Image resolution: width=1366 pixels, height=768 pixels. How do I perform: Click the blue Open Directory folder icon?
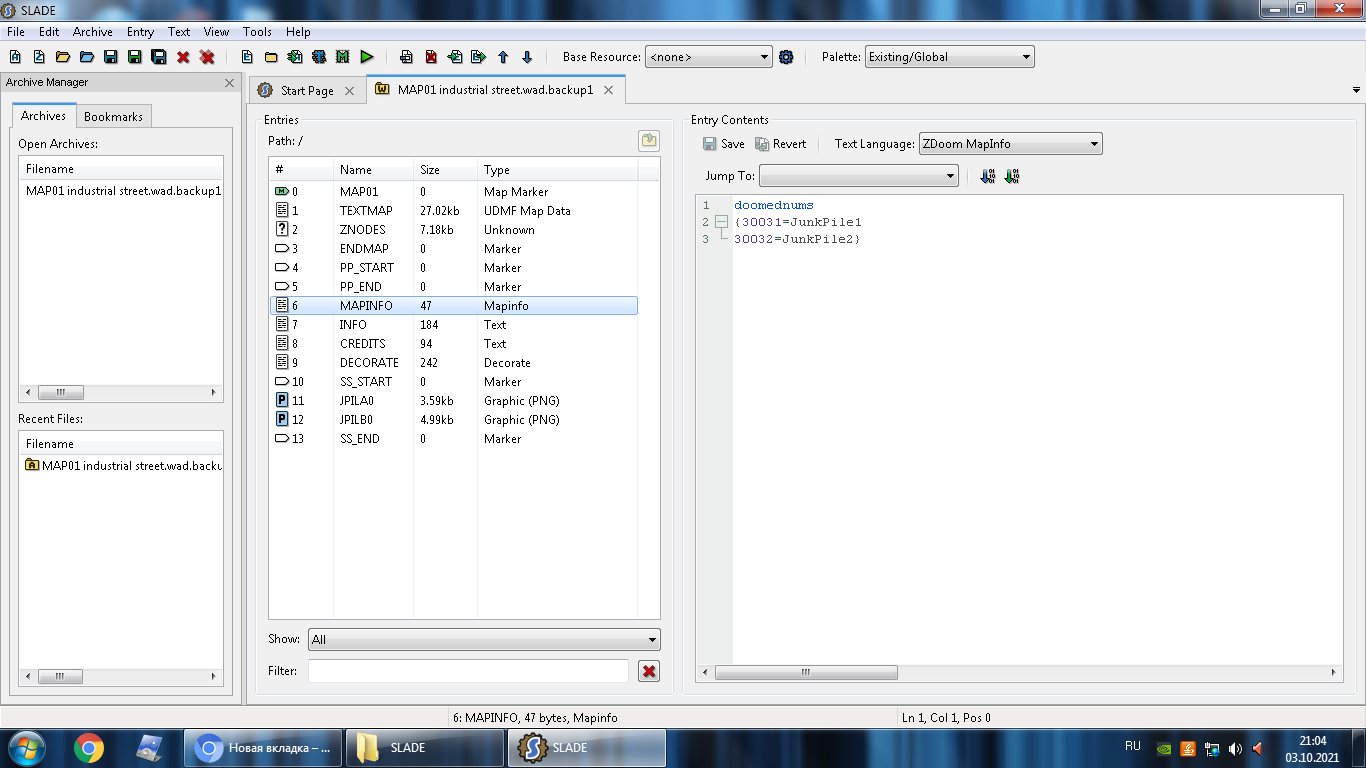click(87, 57)
